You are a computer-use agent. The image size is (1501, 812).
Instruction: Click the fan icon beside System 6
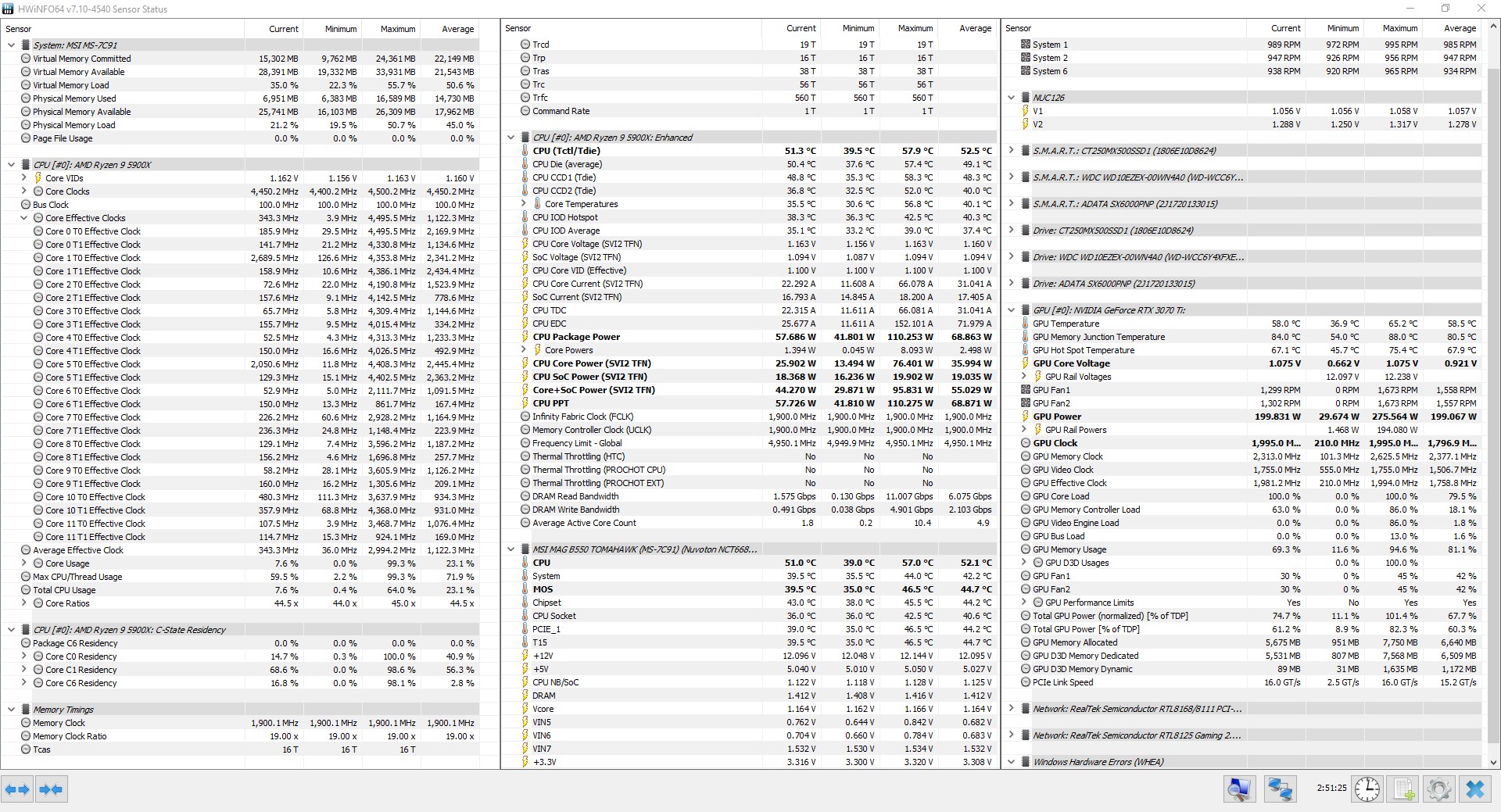tap(1026, 71)
